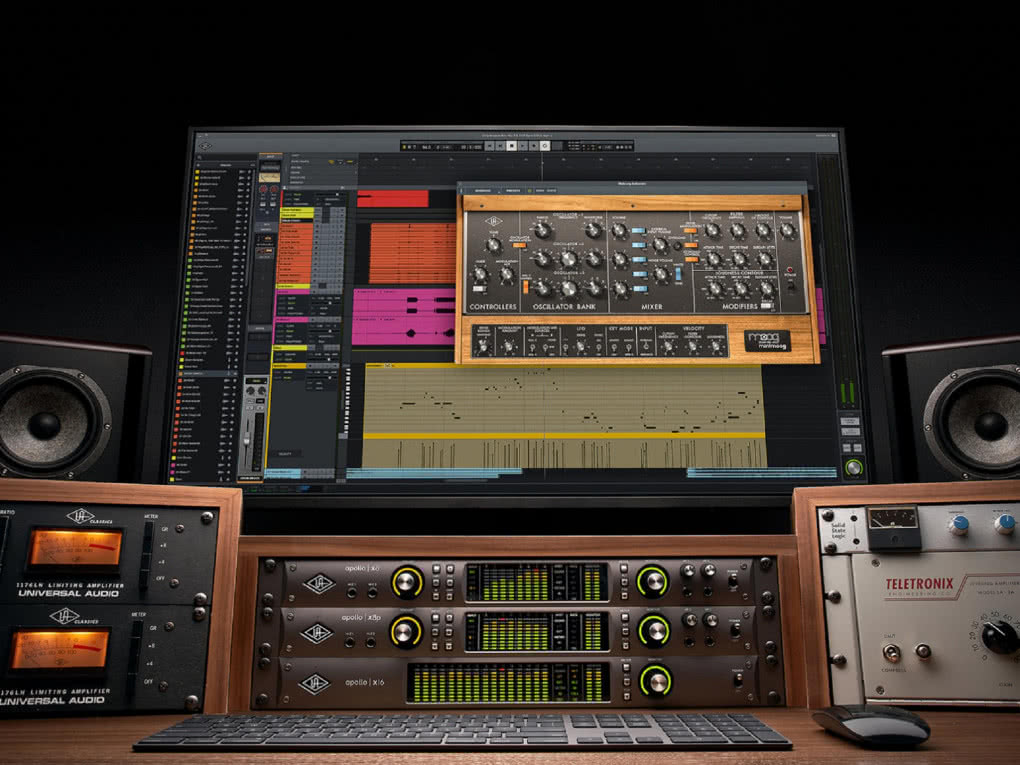This screenshot has width=1020, height=765.
Task: Toggle the blue External Input mixer switch
Action: pyautogui.click(x=639, y=245)
